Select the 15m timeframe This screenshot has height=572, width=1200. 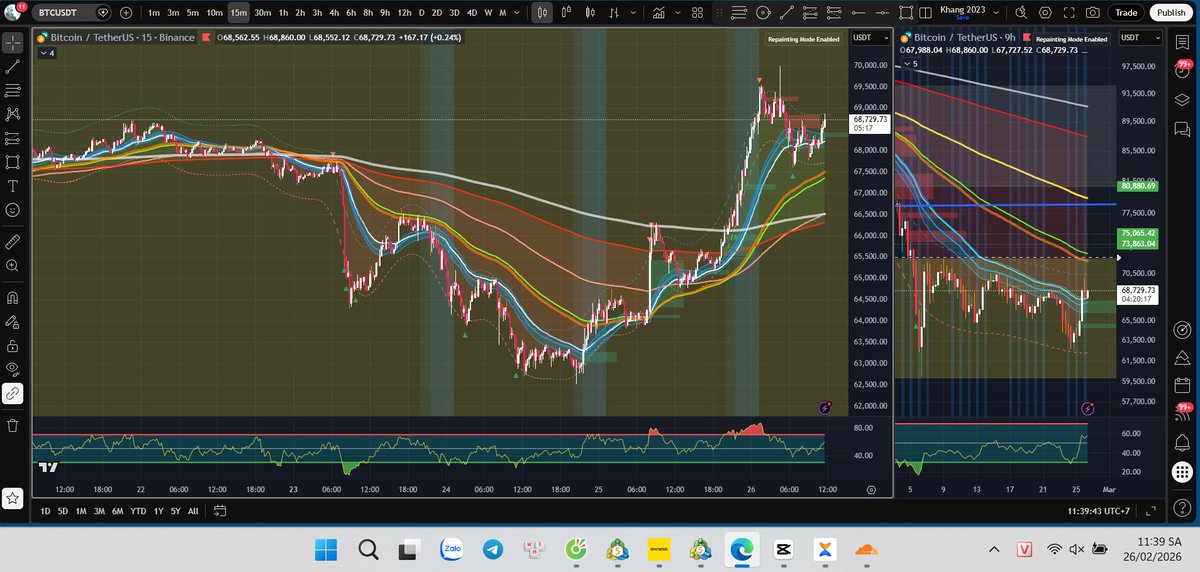pyautogui.click(x=238, y=13)
